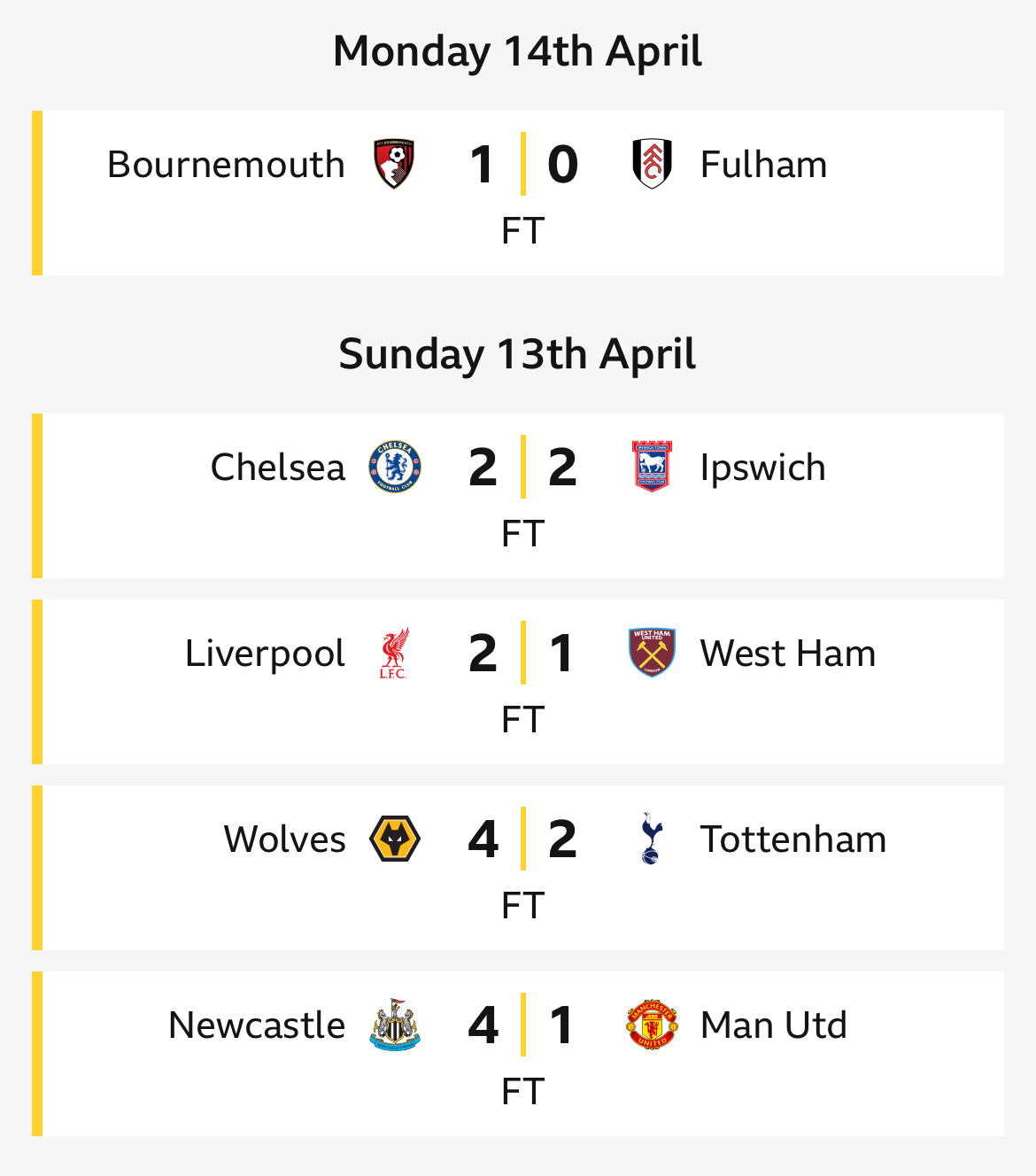Click the Tottenham cockerel crest

(650, 839)
